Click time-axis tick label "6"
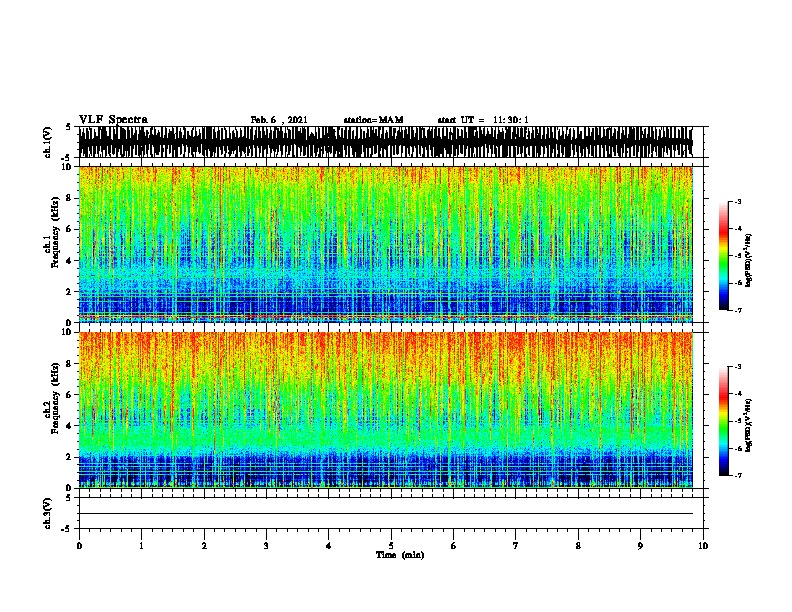 click(454, 546)
